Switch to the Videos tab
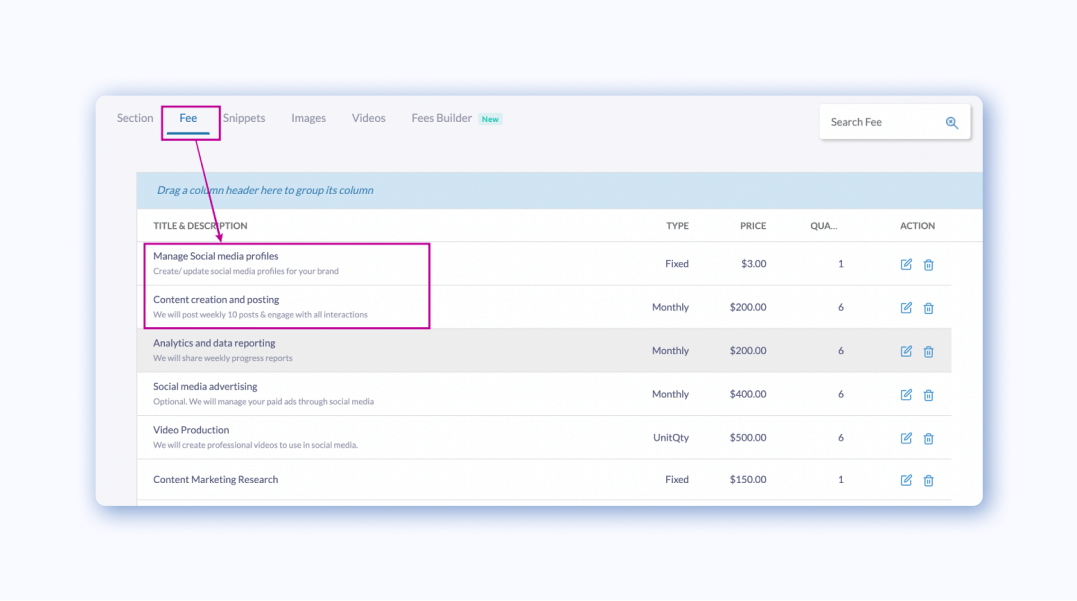Screen dimensions: 1077x601 (368, 118)
